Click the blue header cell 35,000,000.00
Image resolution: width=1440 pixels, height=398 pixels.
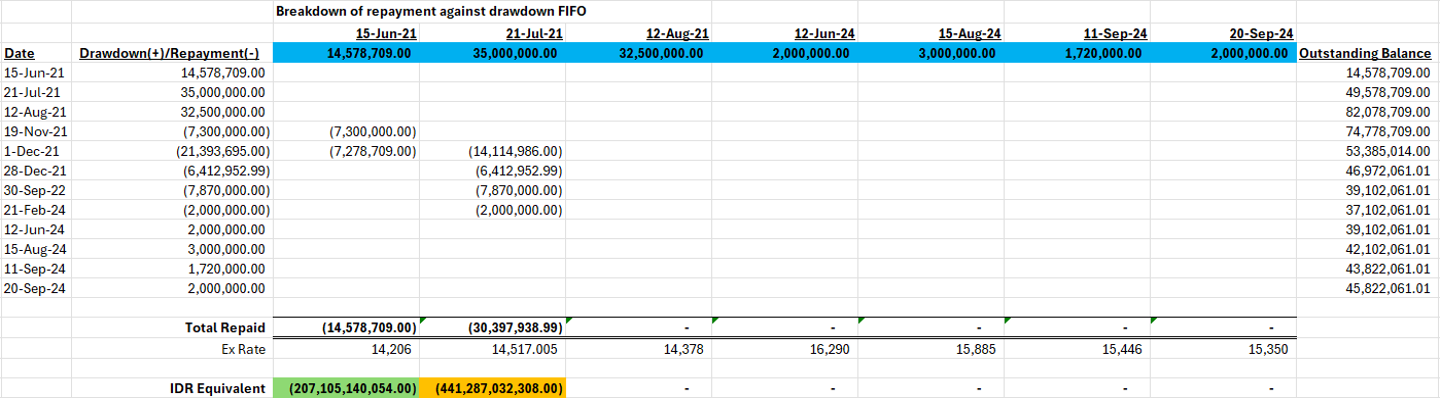(492, 53)
